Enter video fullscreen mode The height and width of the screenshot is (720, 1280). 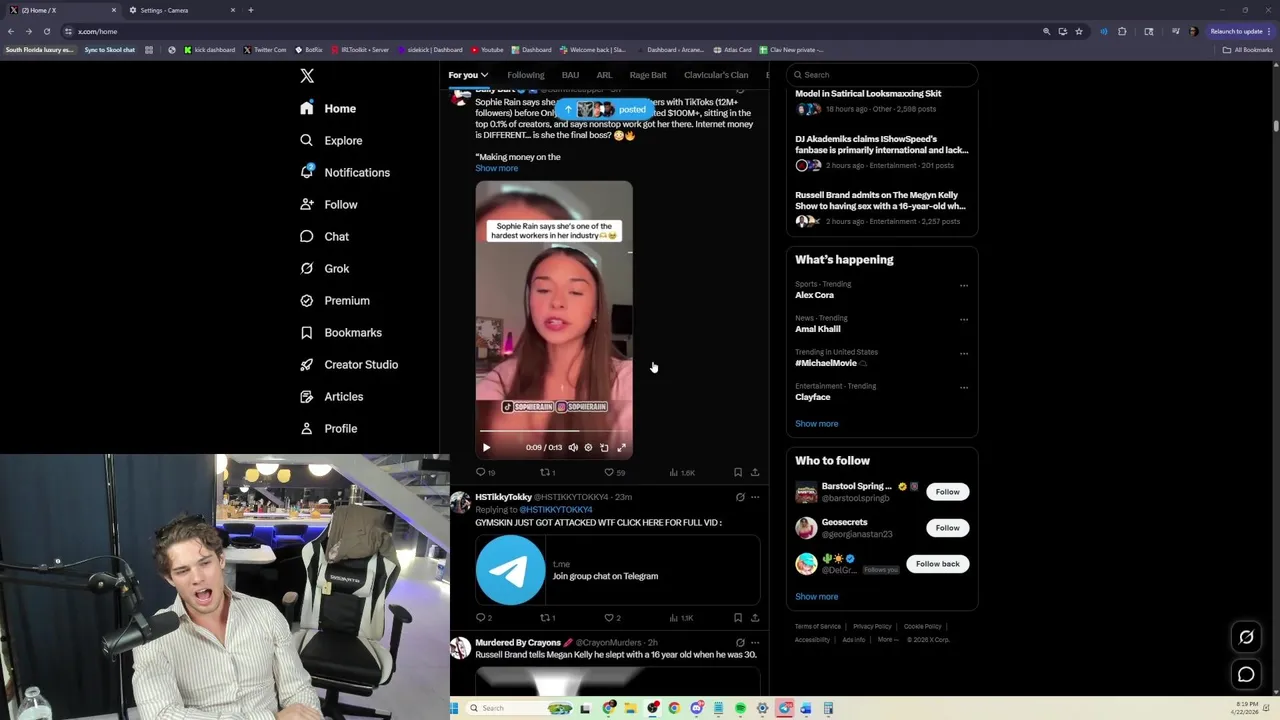pos(621,448)
